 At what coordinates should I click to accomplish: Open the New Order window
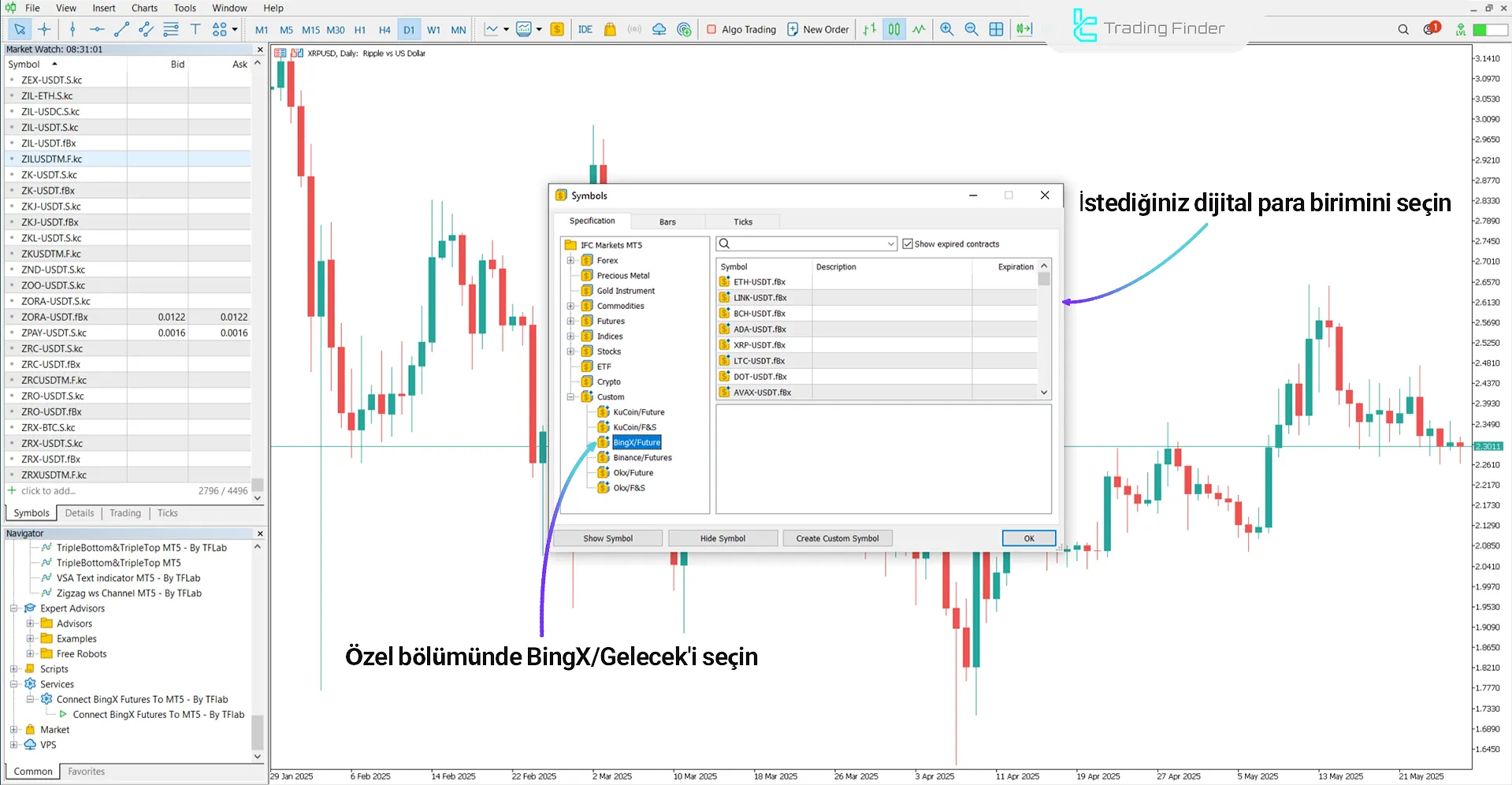pos(818,29)
